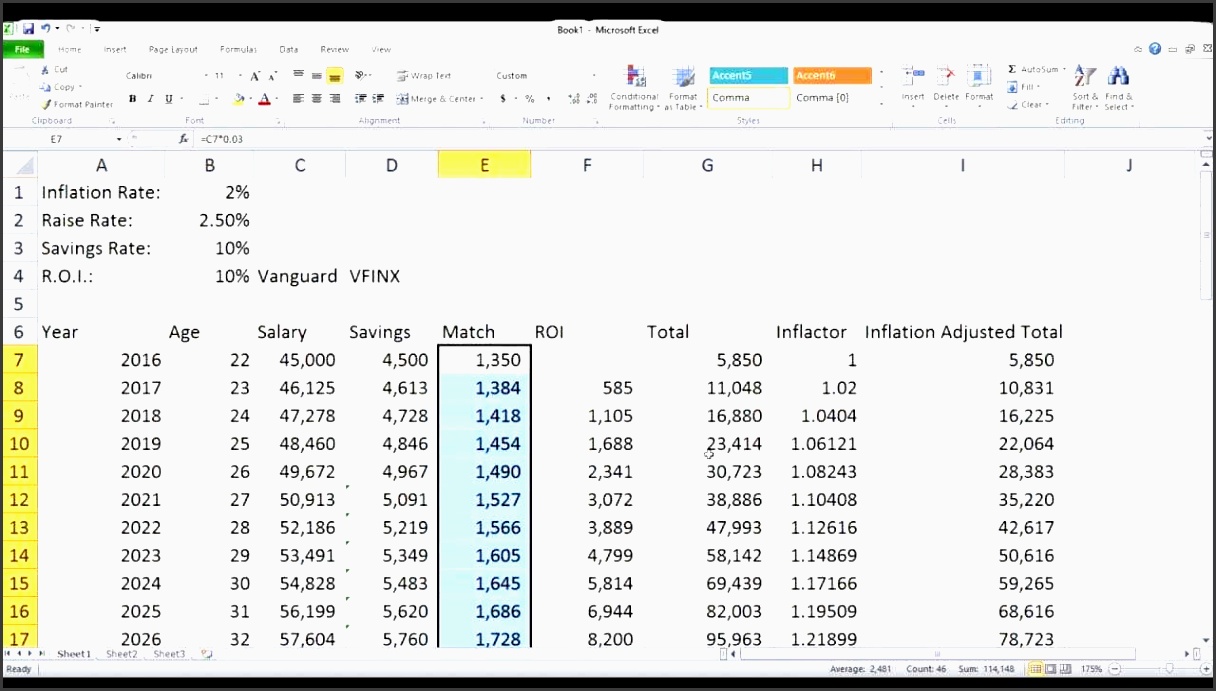1216x691 pixels.
Task: Adjust the zoom slider handle
Action: 1169,669
